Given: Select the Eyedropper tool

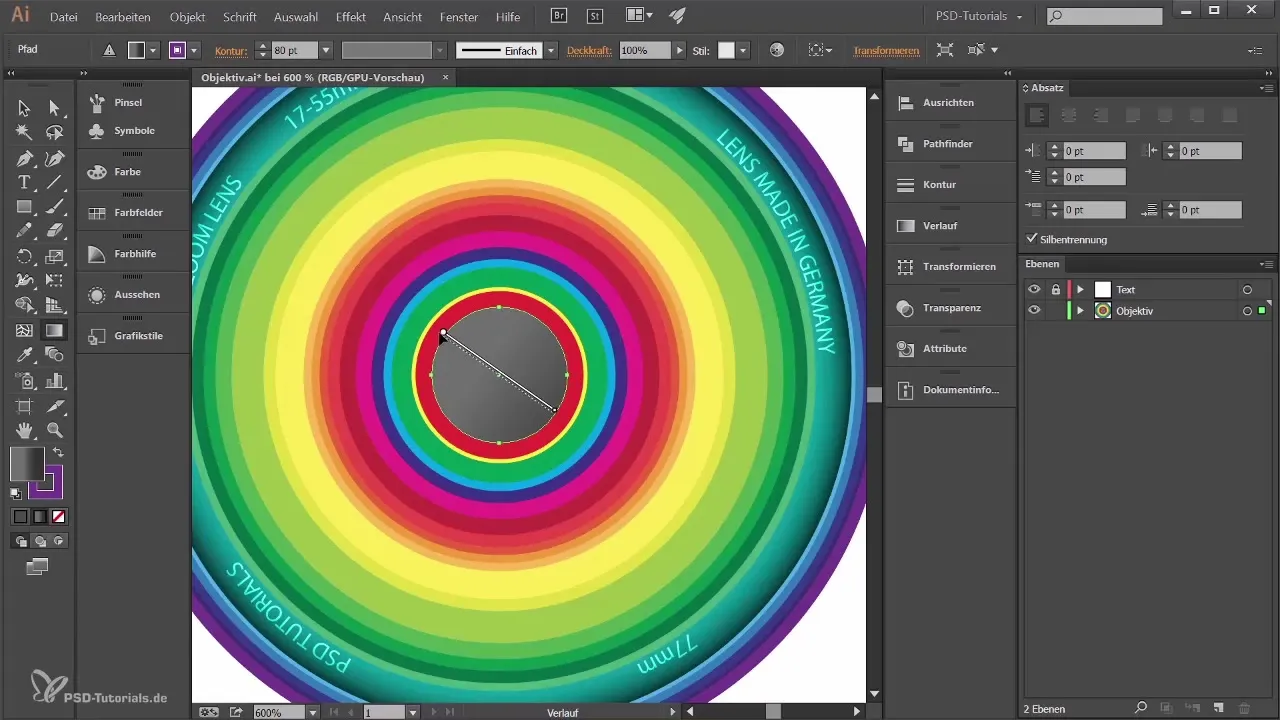Looking at the screenshot, I should pyautogui.click(x=24, y=355).
